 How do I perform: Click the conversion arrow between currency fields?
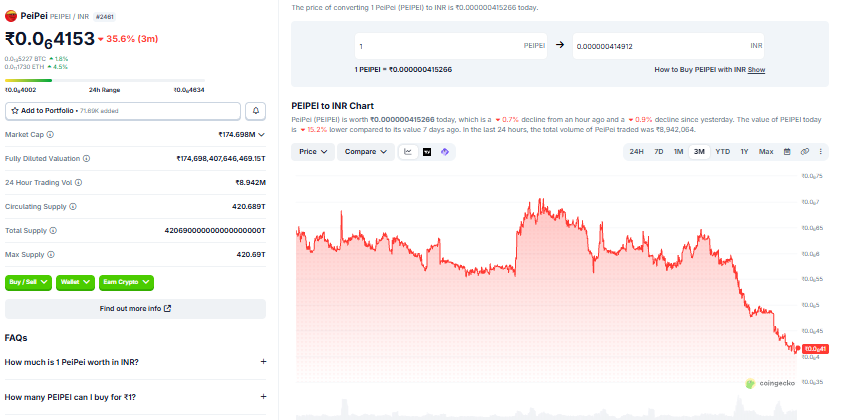tap(560, 45)
